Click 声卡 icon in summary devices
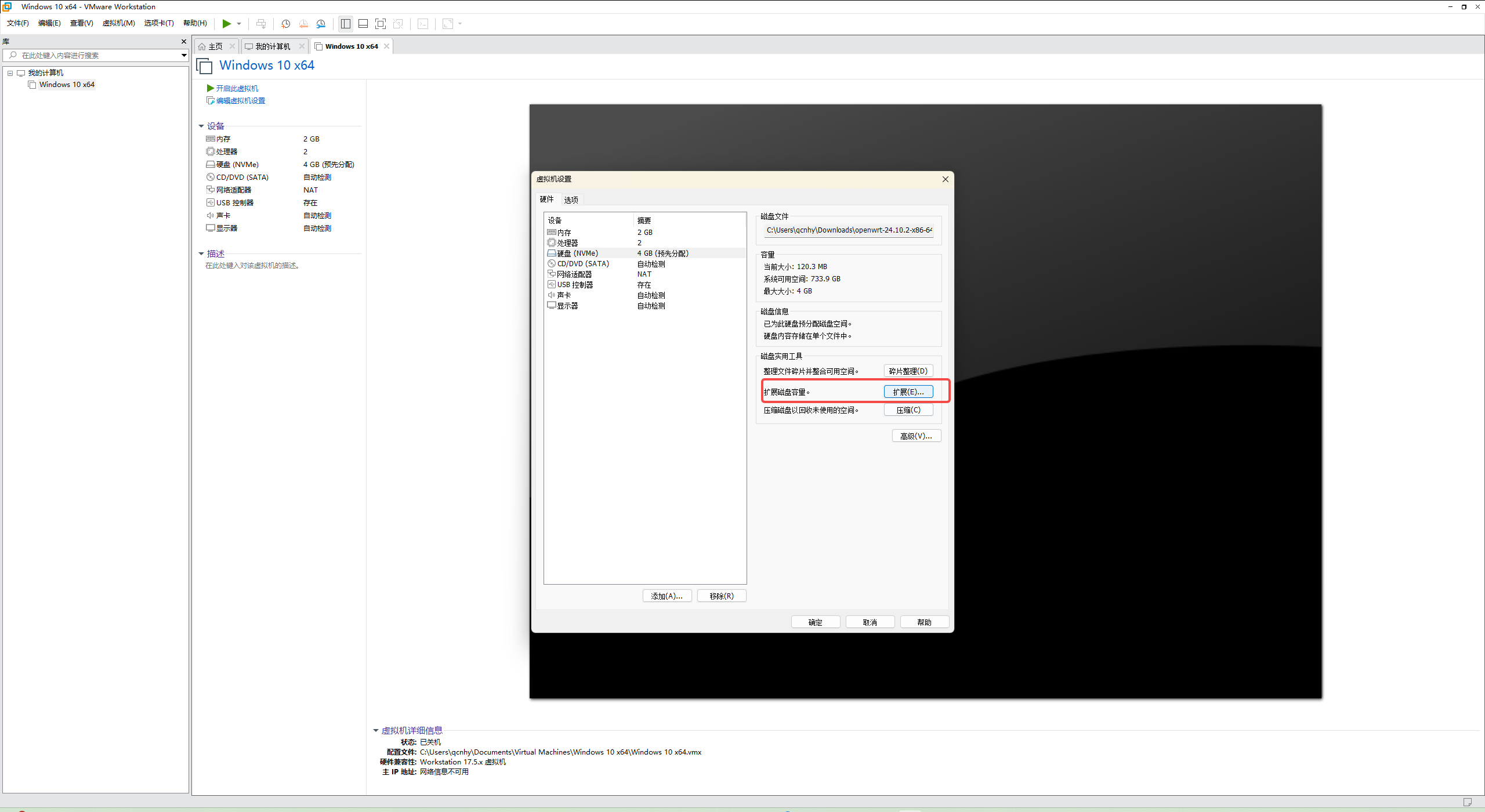Screen dimensions: 1485x812 click(x=211, y=216)
